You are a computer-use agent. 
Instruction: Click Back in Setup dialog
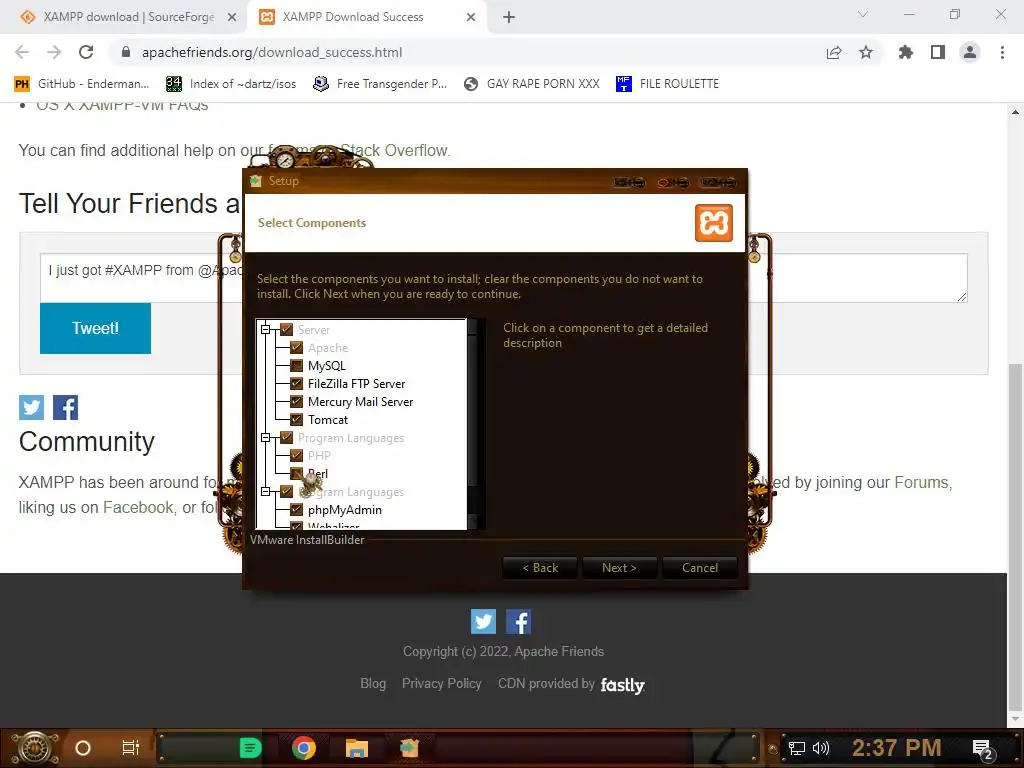point(539,568)
